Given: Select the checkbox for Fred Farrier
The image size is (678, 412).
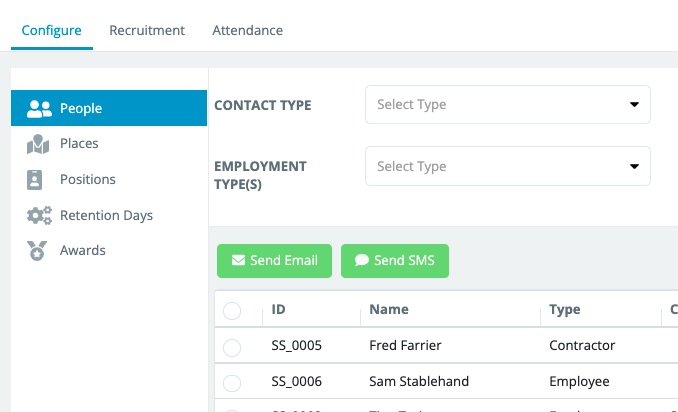Looking at the screenshot, I should (232, 347).
